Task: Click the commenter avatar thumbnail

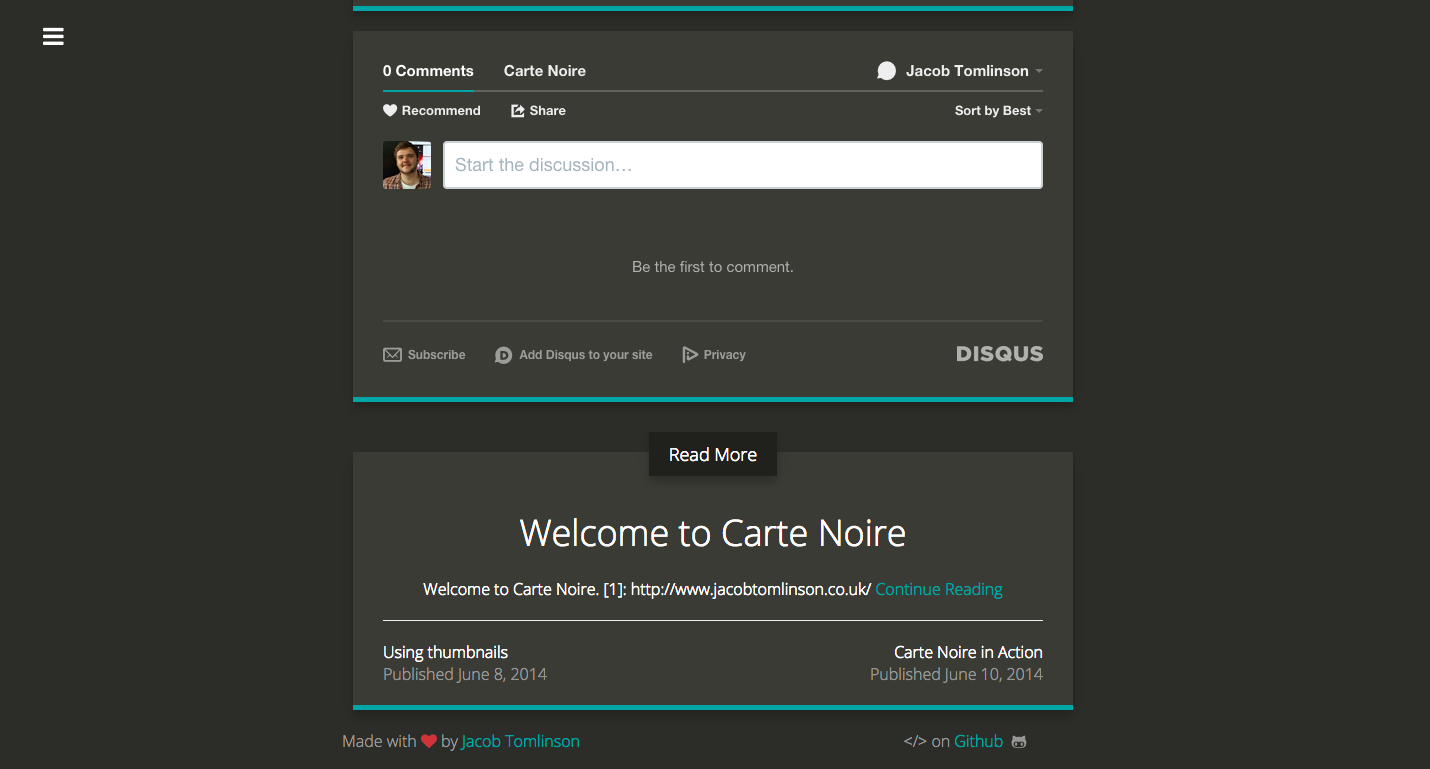Action: [407, 165]
